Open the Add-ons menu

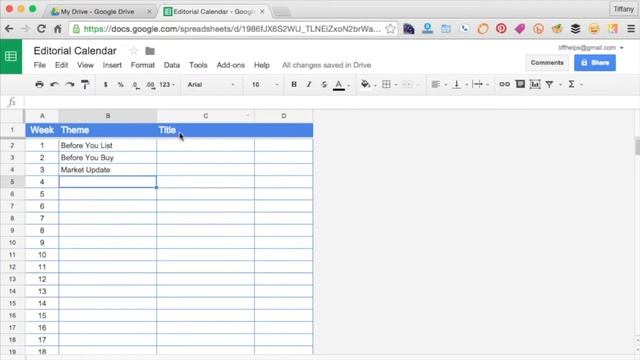pos(231,65)
